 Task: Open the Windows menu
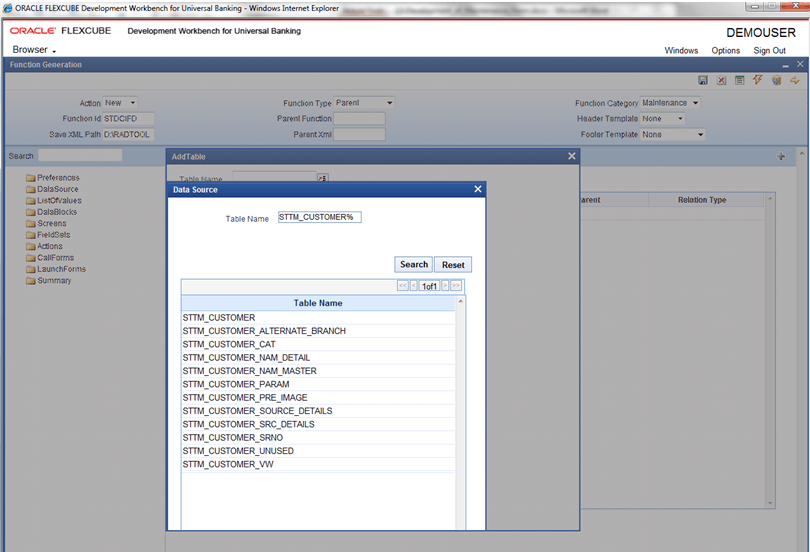pyautogui.click(x=681, y=51)
